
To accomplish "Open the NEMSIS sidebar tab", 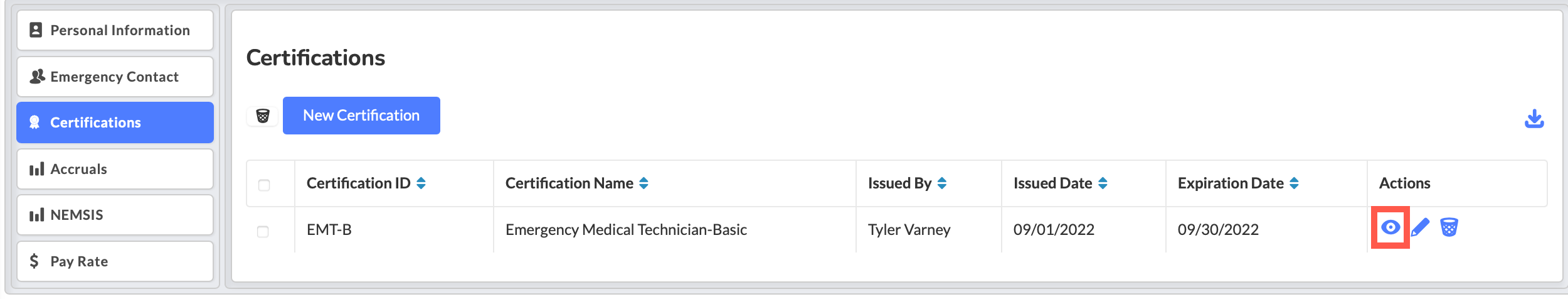I will pyautogui.click(x=115, y=215).
